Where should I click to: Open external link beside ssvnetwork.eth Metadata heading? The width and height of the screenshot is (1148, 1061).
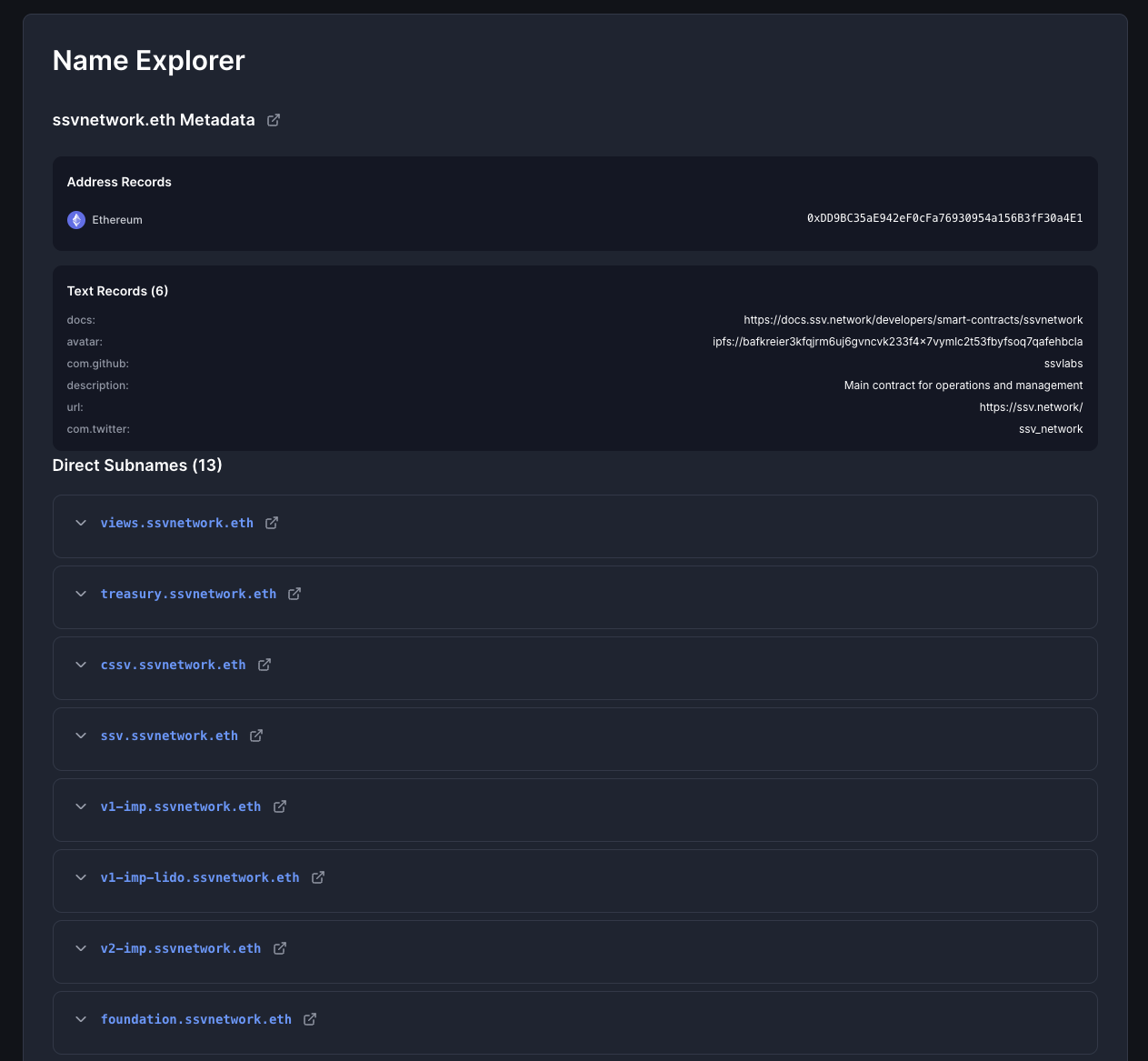[274, 119]
